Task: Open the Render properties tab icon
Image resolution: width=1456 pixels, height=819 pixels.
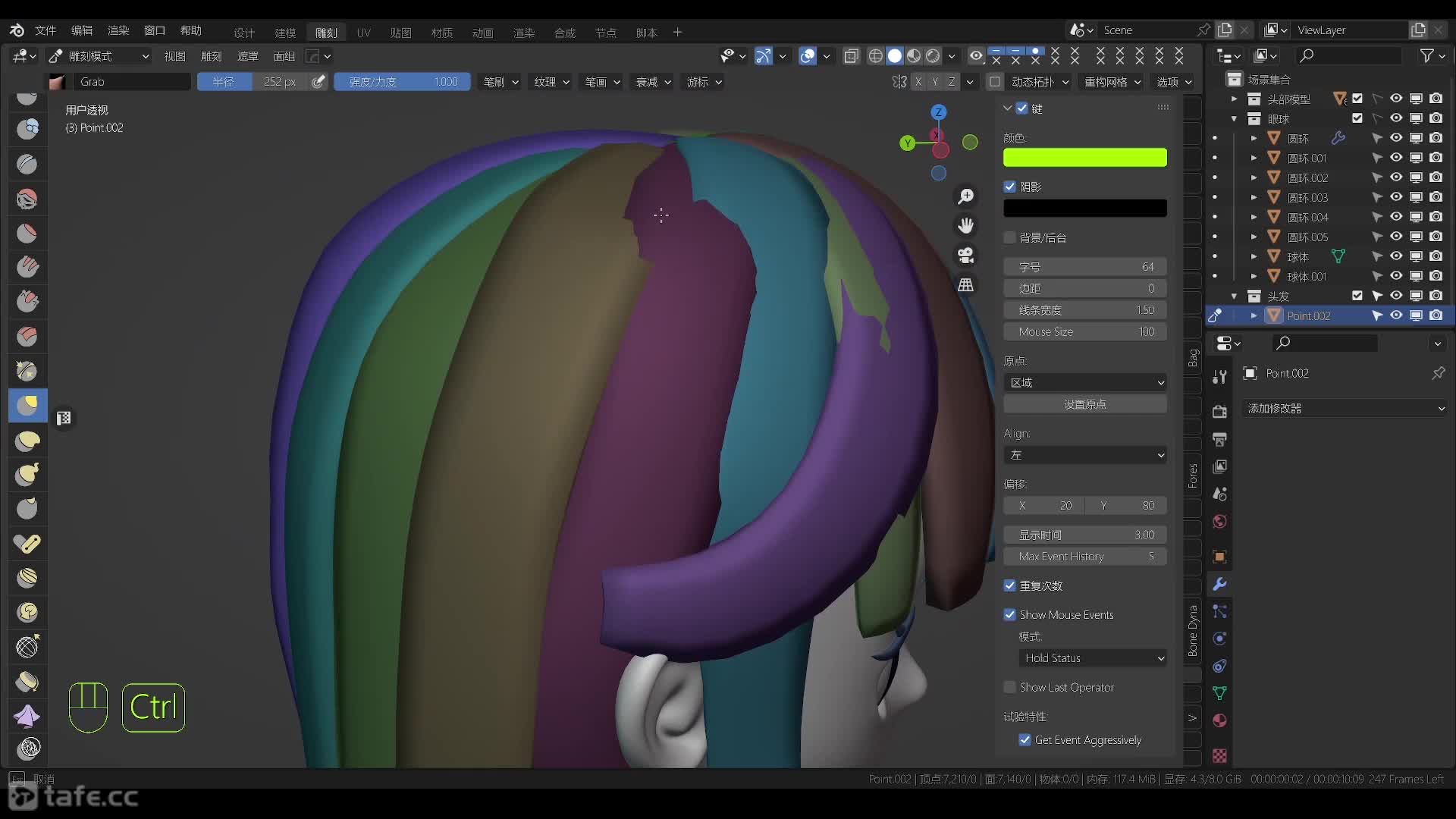Action: point(1219,412)
